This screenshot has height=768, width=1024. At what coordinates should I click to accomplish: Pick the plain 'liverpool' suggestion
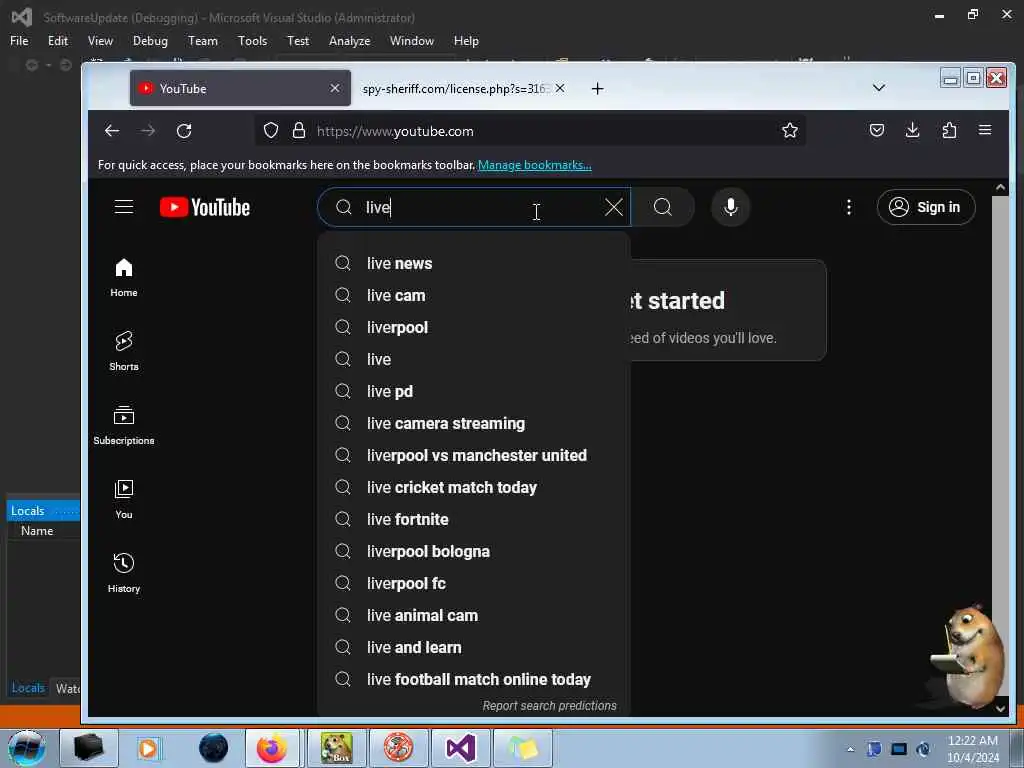[x=473, y=327]
